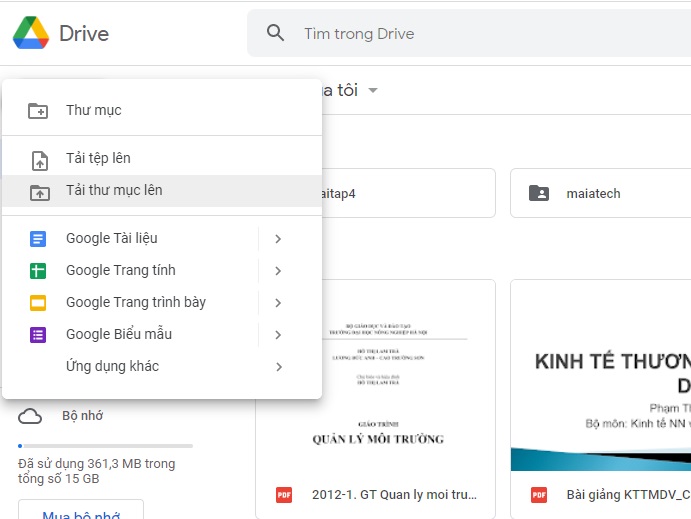Viewport: 691px width, 519px height.
Task: Open the maiatech folder
Action: point(601,193)
